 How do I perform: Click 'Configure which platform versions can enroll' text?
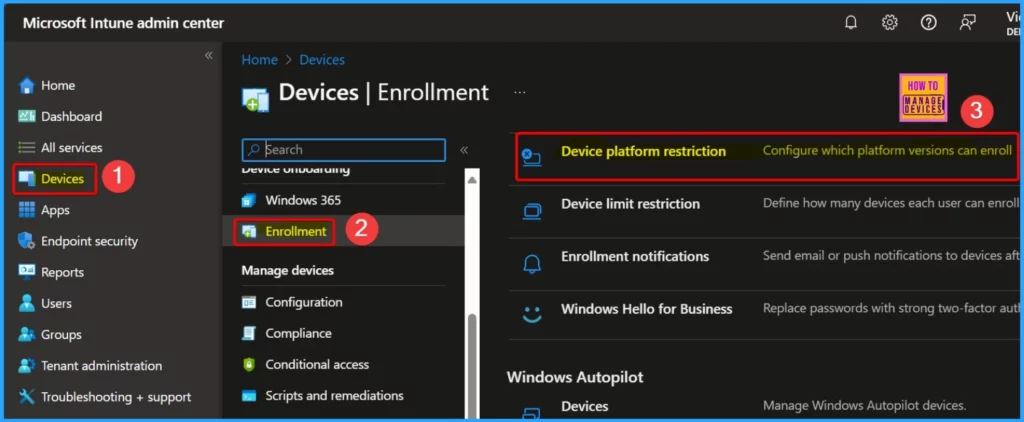(887, 151)
